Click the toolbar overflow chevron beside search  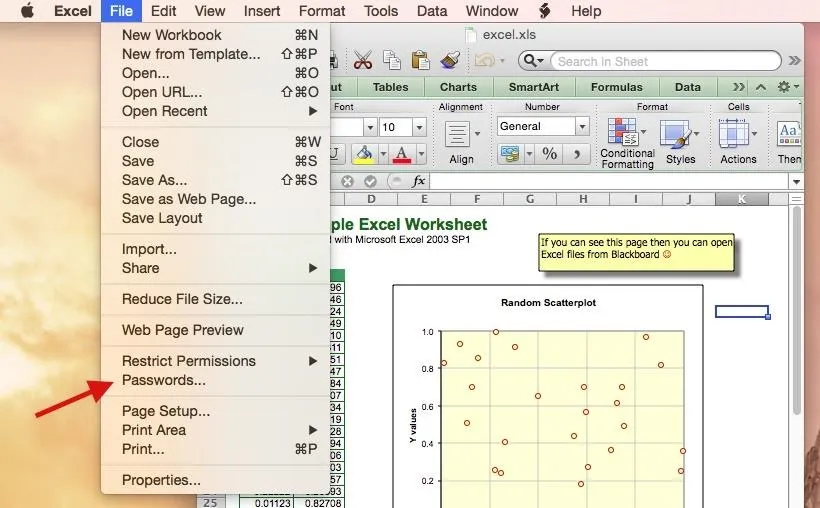click(794, 61)
